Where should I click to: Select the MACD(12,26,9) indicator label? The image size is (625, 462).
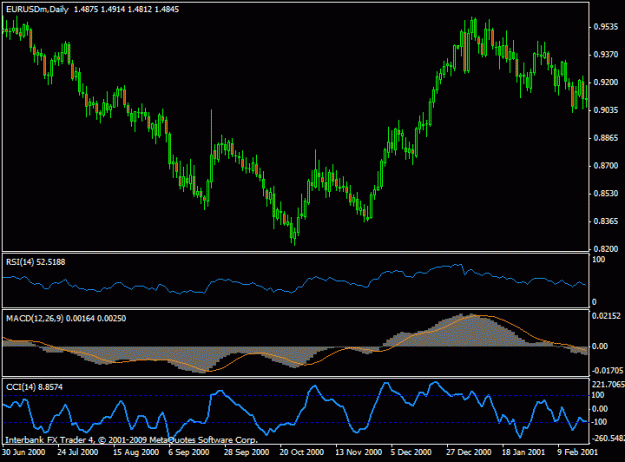pos(34,318)
